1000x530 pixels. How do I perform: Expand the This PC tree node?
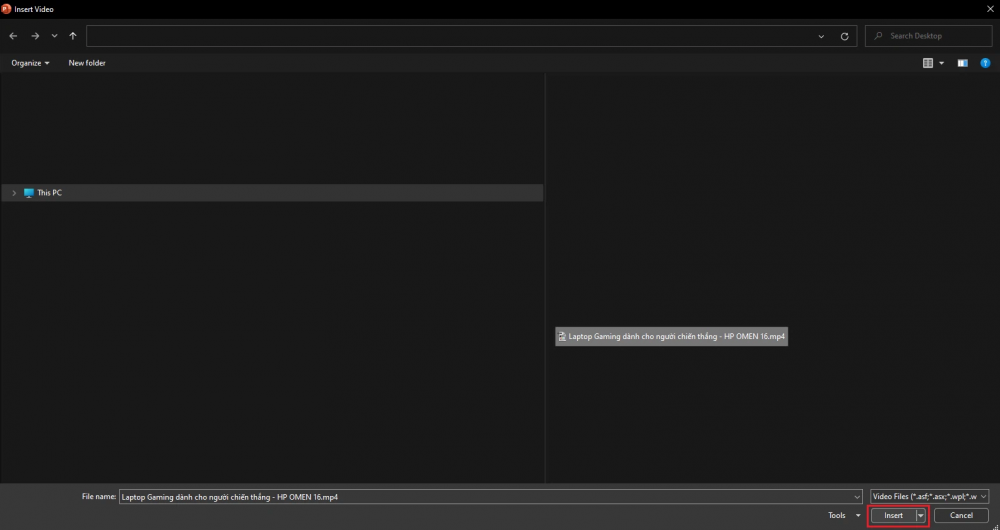[x=14, y=193]
